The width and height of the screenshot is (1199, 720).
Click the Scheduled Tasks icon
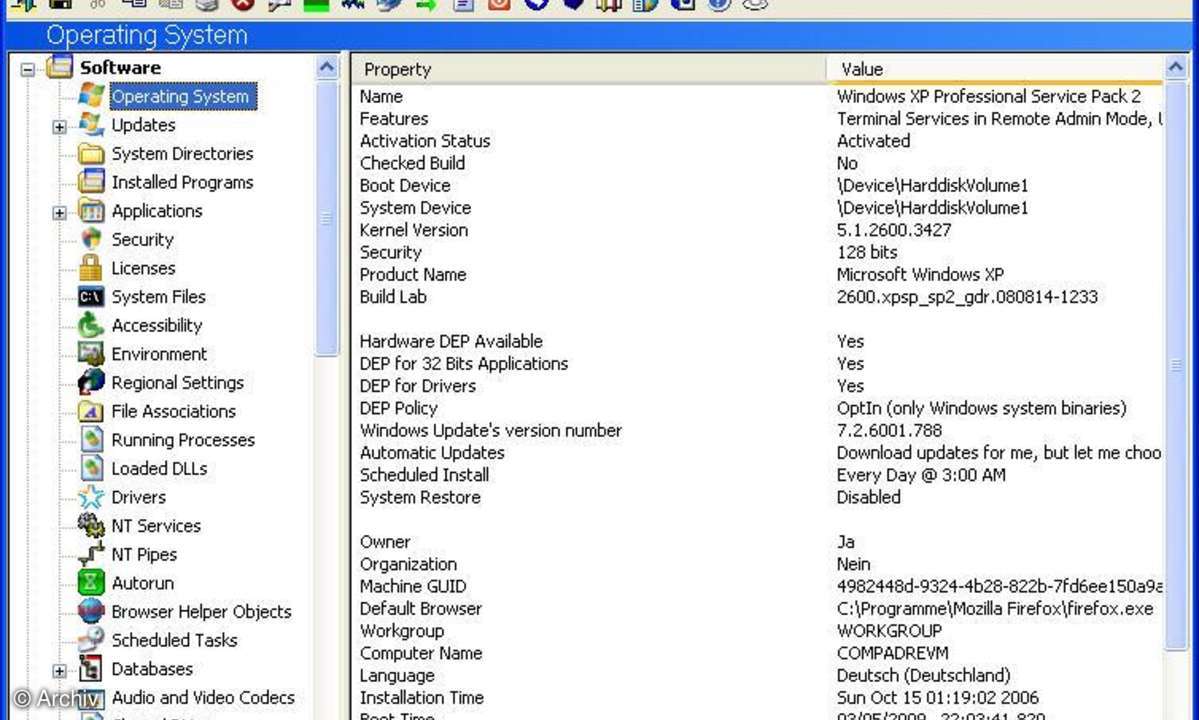(x=91, y=641)
